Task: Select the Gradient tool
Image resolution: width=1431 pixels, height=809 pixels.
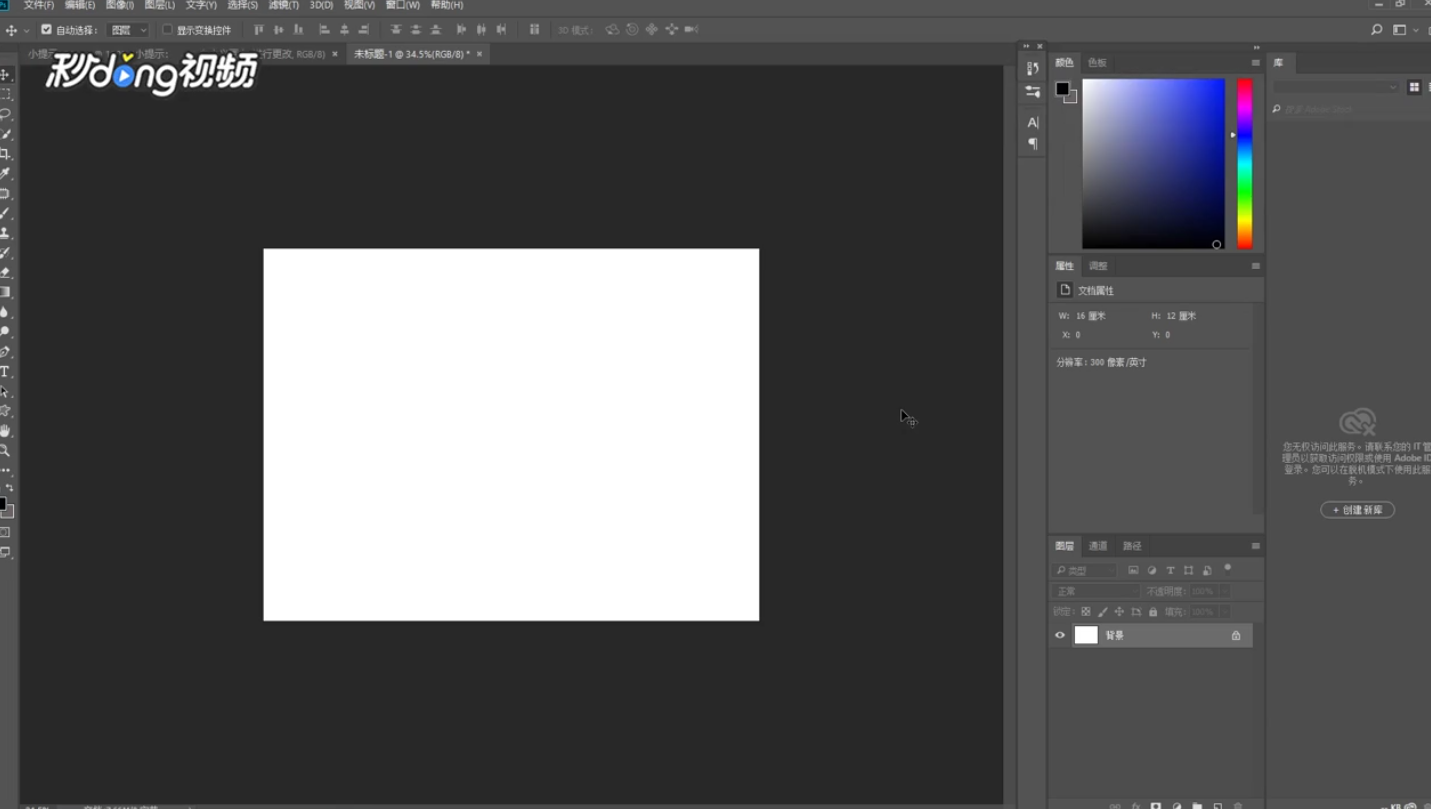Action: point(5,292)
